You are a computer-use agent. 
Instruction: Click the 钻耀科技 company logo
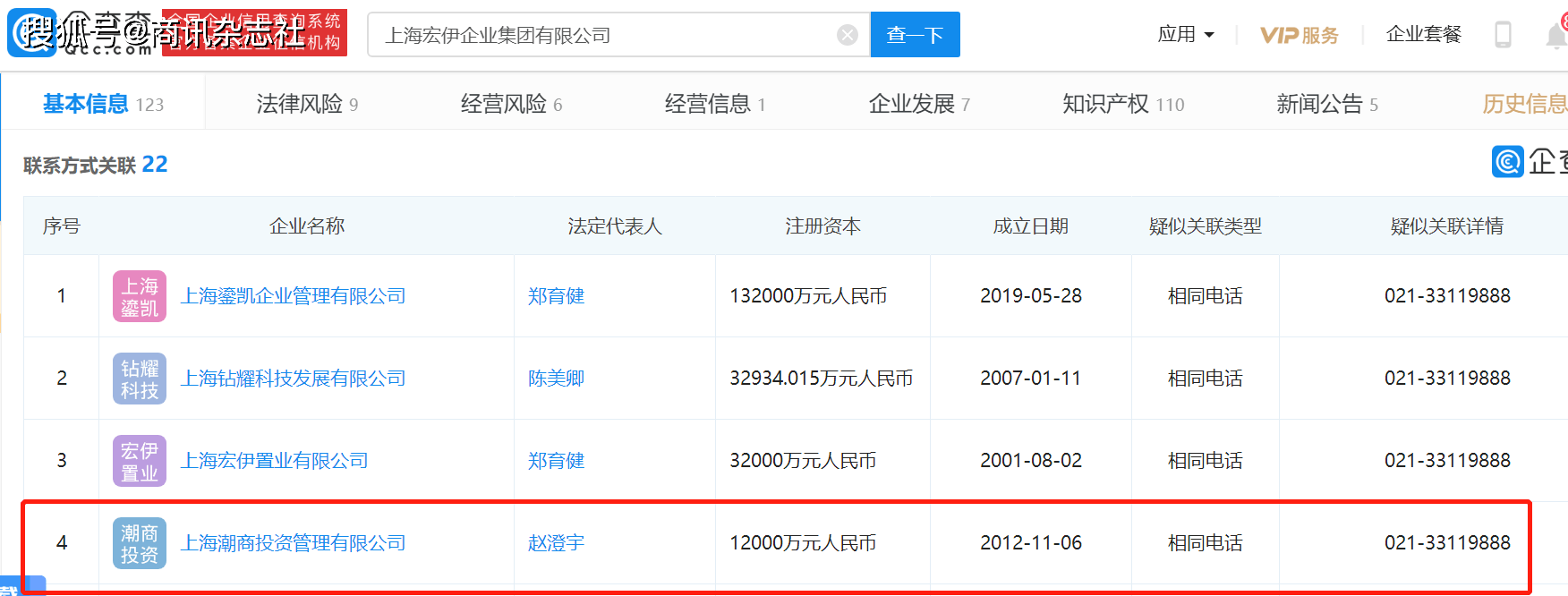[140, 379]
